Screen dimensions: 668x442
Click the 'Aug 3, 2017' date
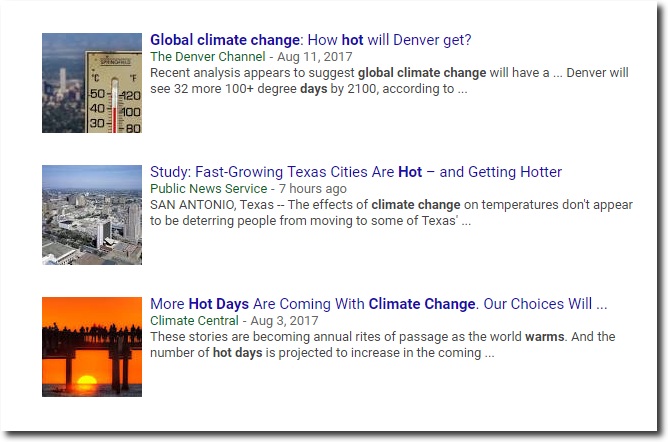point(284,321)
